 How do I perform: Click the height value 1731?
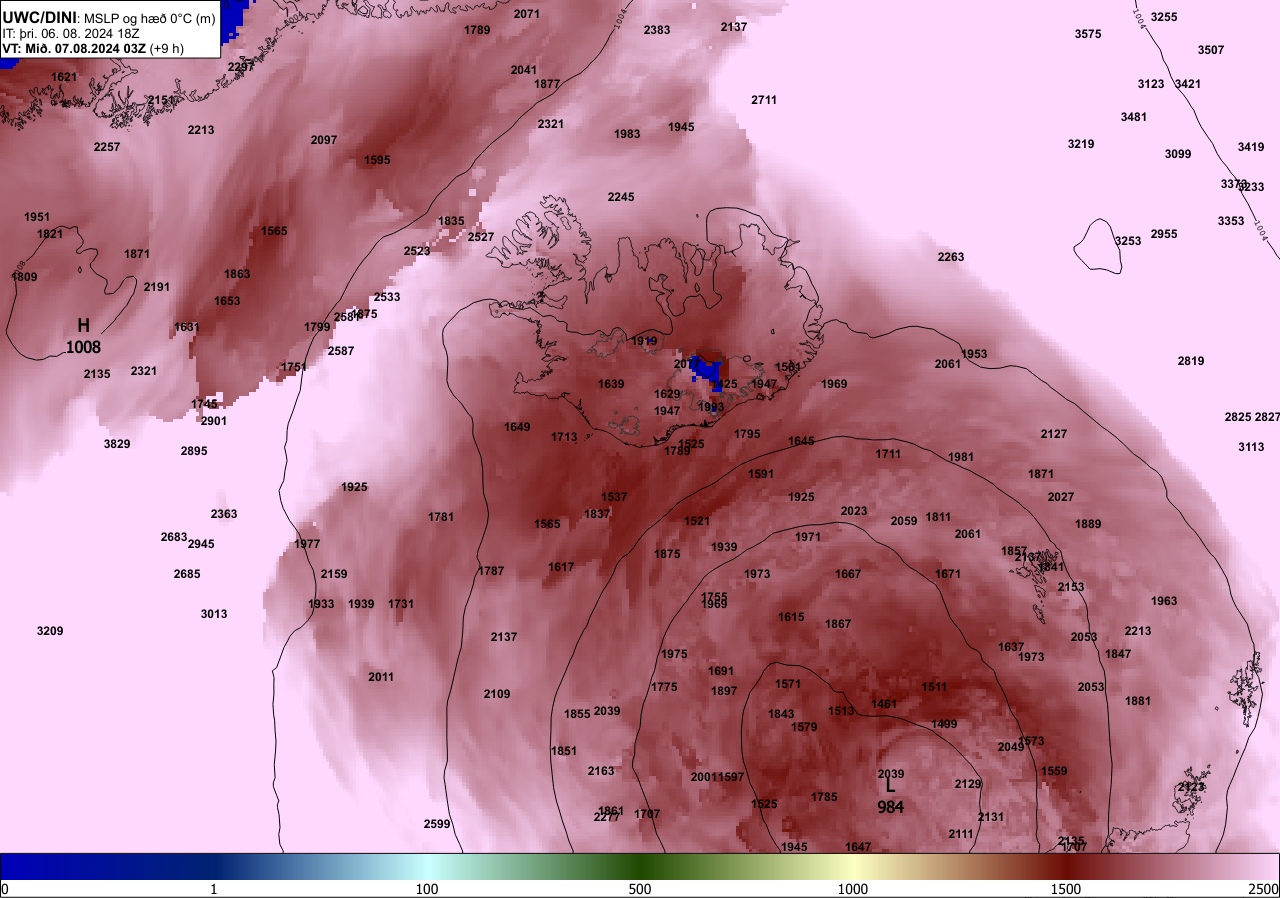401,604
